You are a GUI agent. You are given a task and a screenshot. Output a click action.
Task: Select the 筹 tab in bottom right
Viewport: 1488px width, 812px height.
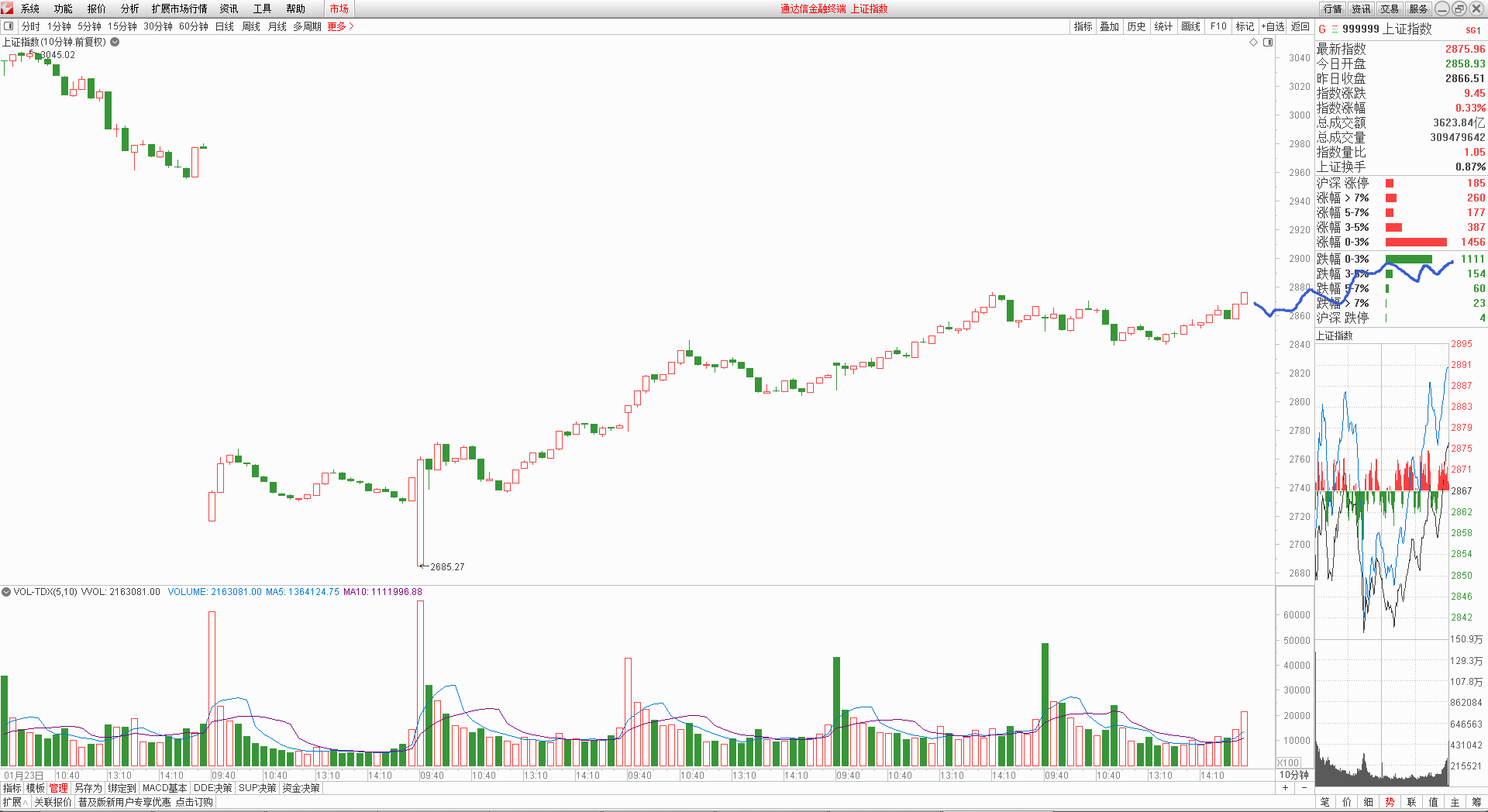pos(1476,802)
